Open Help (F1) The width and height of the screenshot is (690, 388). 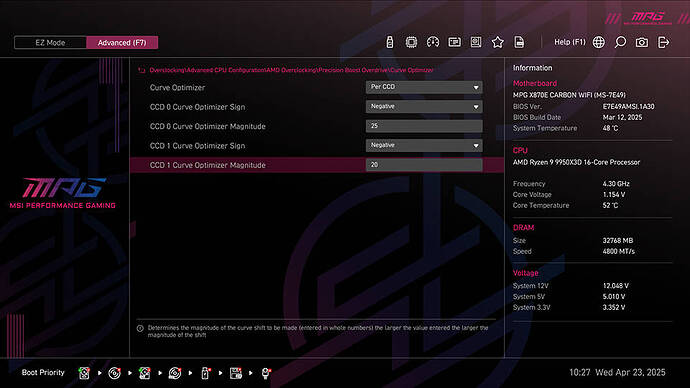[x=569, y=42]
